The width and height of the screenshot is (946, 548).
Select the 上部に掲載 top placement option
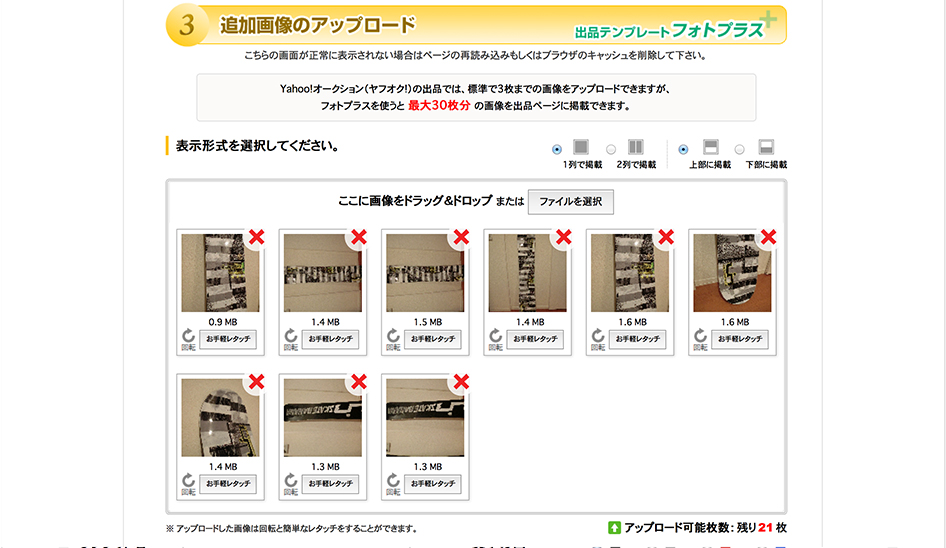tap(684, 149)
